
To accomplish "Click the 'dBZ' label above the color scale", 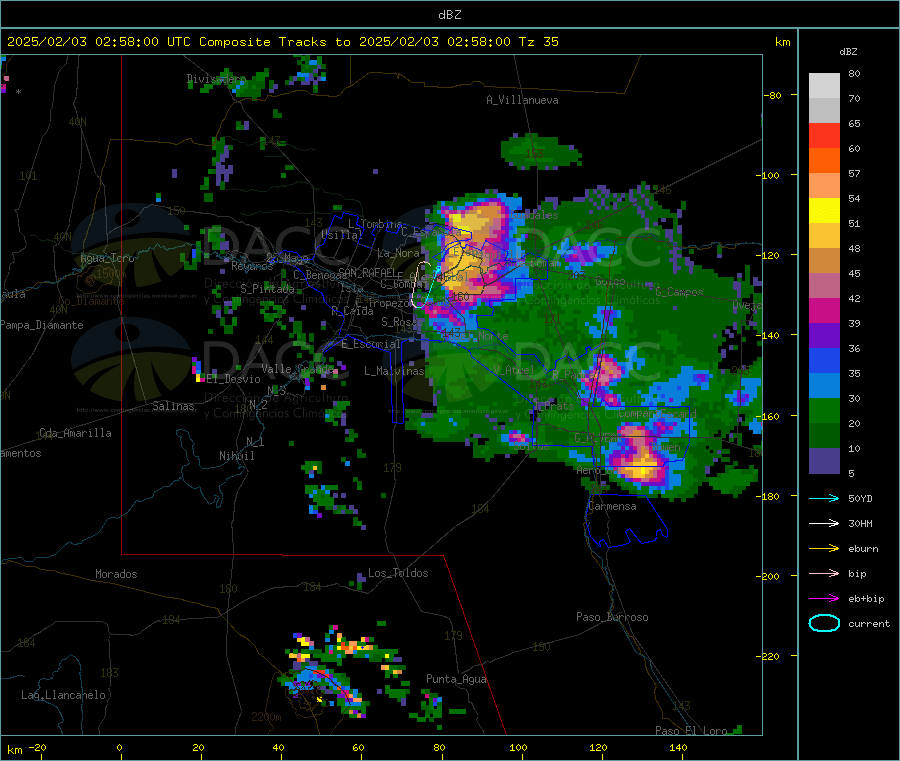I will (848, 52).
